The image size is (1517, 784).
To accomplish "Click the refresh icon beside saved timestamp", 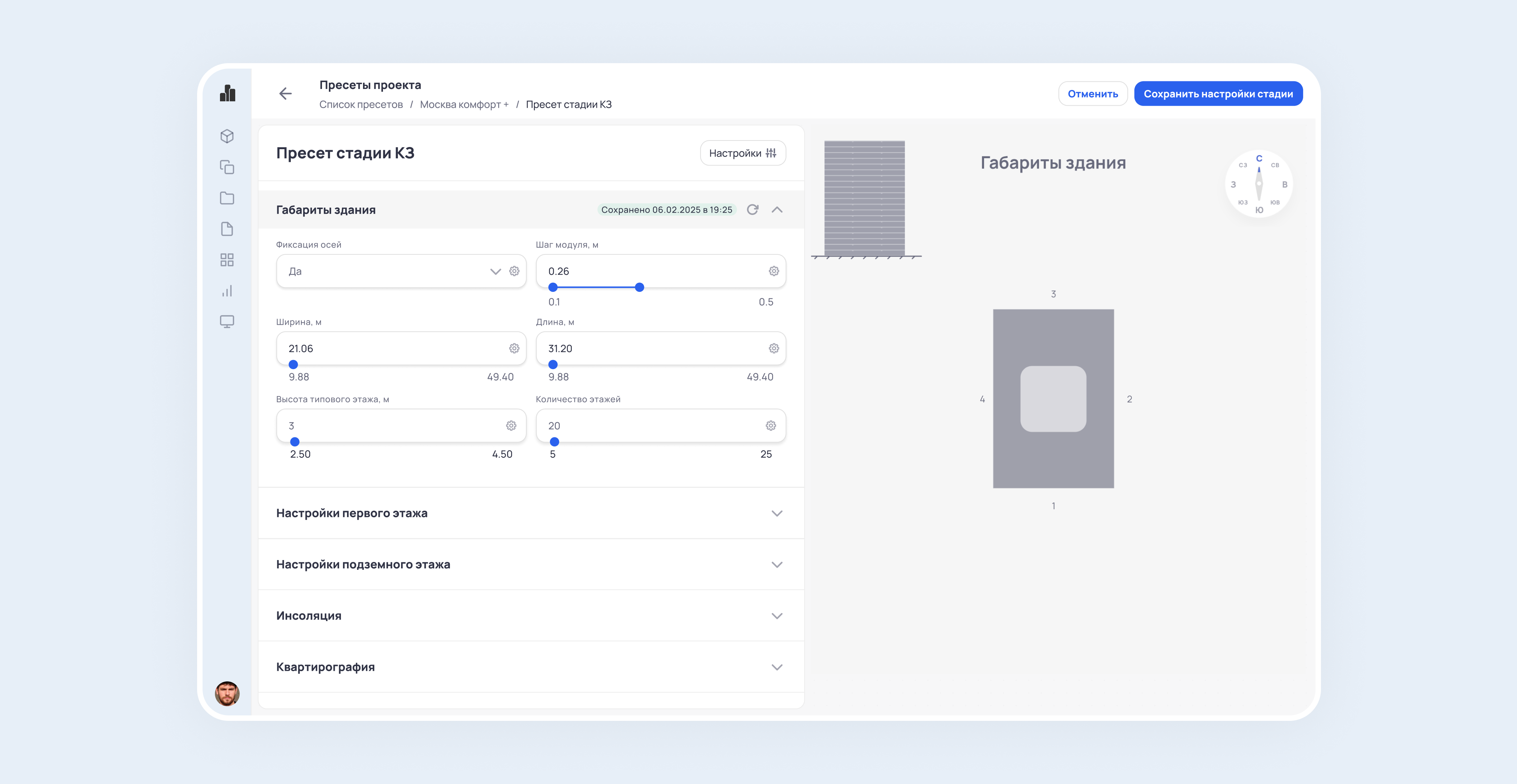I will pos(752,210).
